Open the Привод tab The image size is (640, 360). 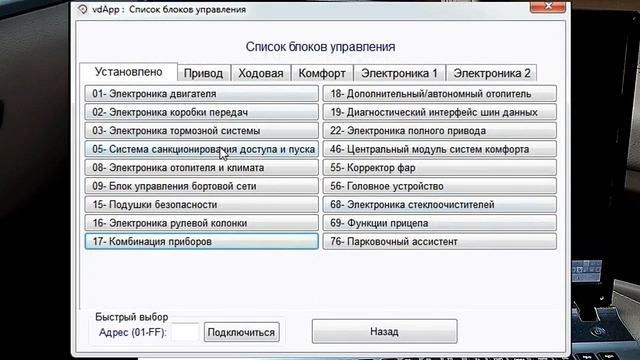(203, 73)
